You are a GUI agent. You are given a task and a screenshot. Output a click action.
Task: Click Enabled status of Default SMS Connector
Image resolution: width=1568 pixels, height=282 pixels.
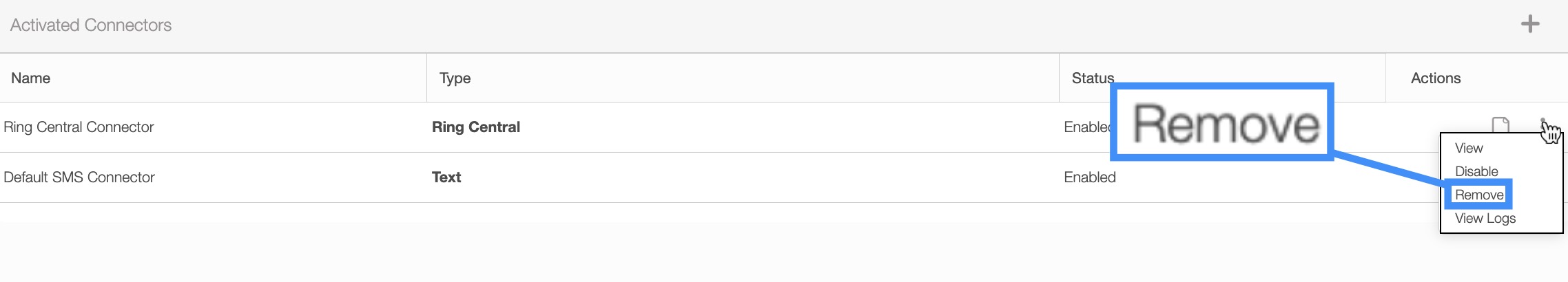point(1090,177)
